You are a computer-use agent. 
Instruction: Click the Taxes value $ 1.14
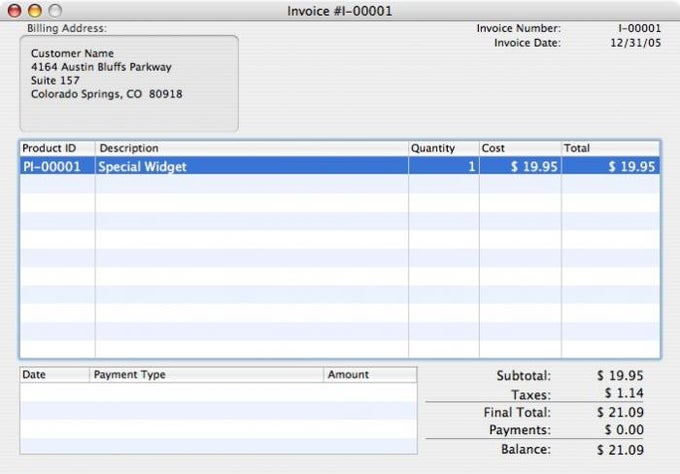624,393
